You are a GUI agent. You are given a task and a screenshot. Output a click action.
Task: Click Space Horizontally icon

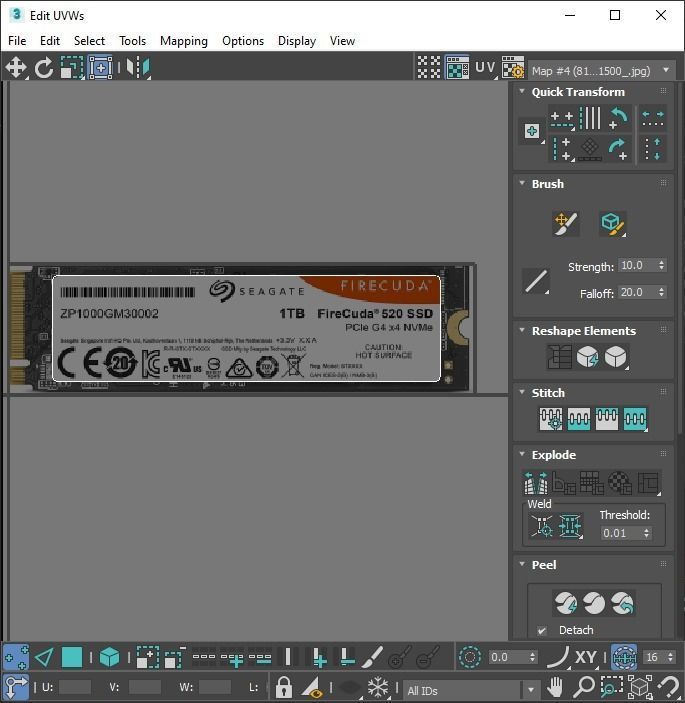[653, 118]
